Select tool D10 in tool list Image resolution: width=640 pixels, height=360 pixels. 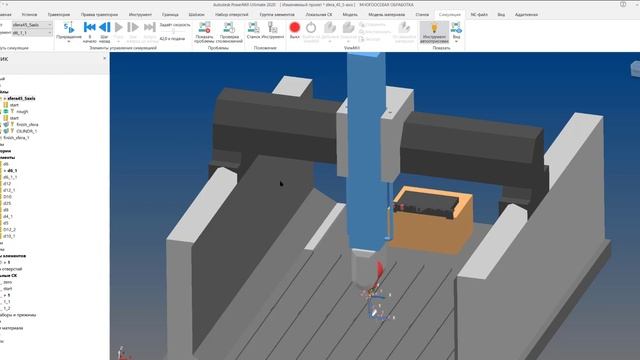pyautogui.click(x=7, y=197)
